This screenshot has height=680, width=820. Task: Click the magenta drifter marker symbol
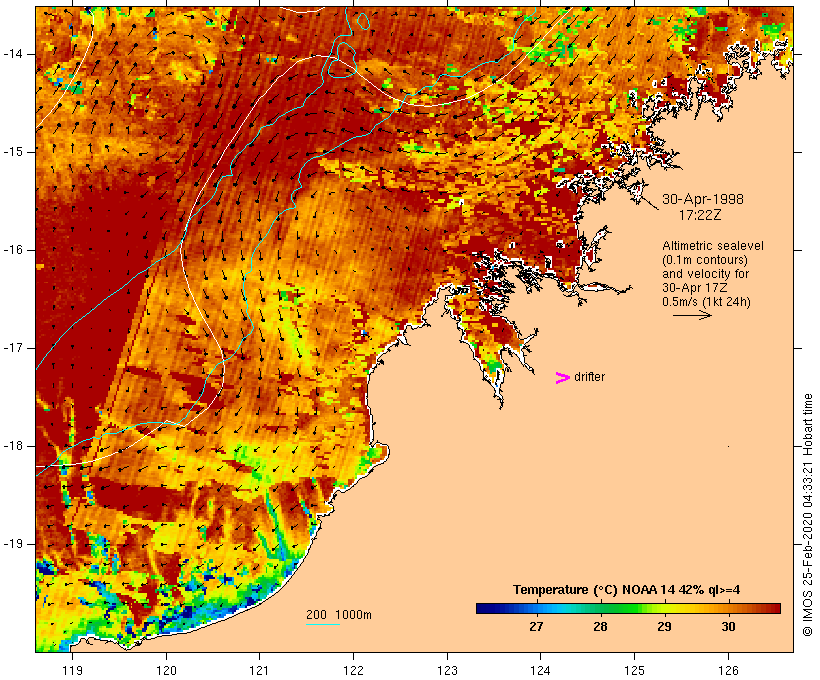click(562, 378)
